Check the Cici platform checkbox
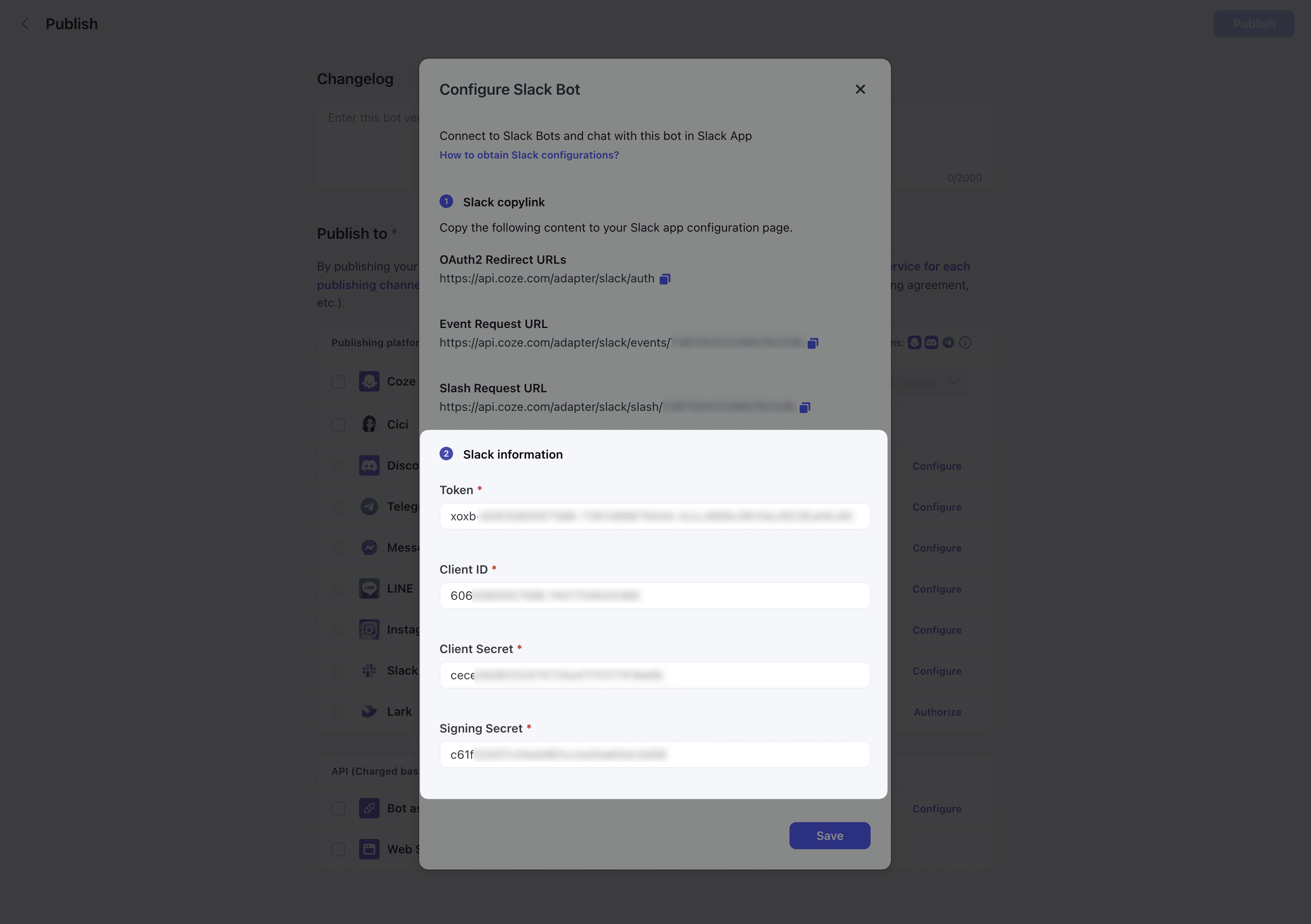 [338, 425]
